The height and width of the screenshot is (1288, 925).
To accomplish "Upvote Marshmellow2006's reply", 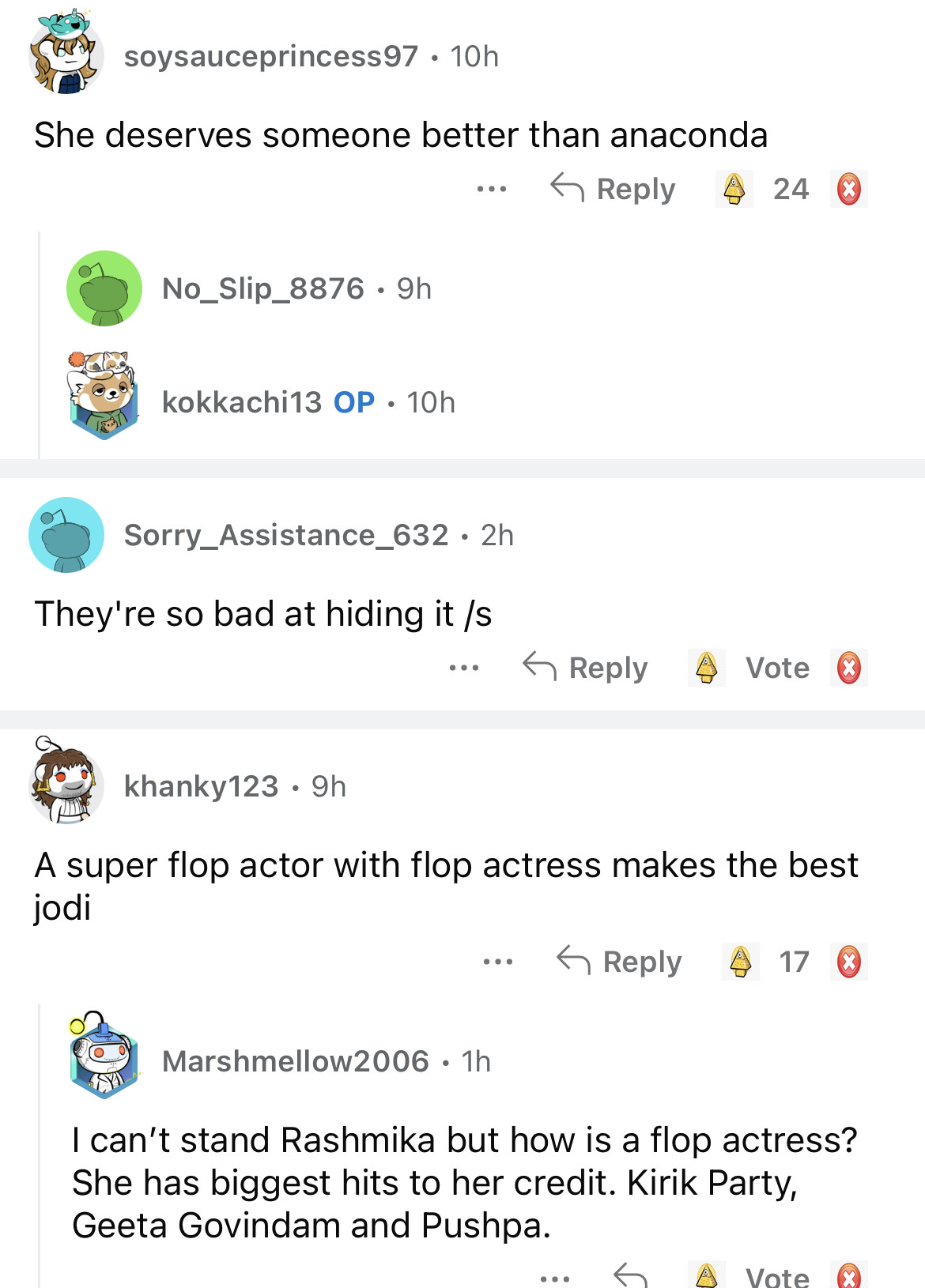I will click(x=707, y=1275).
